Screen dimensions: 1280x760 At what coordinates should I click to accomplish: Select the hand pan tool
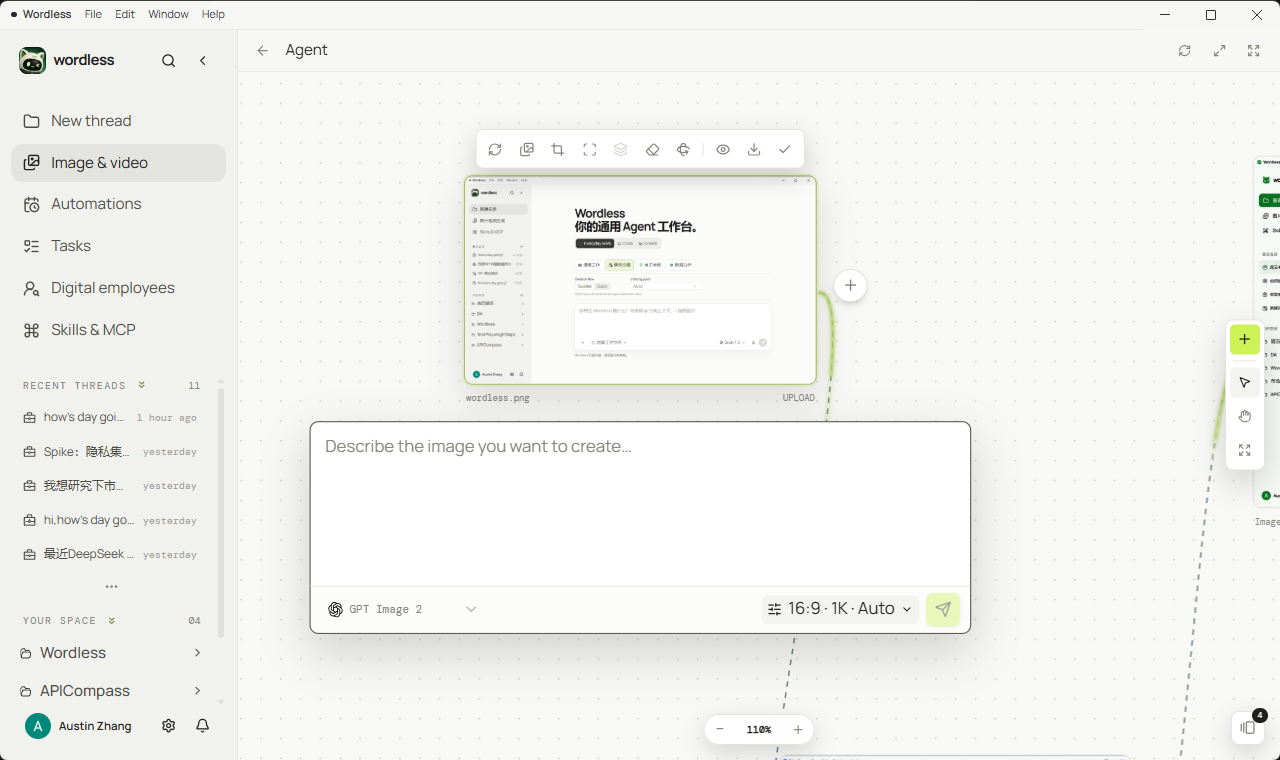click(x=1245, y=417)
